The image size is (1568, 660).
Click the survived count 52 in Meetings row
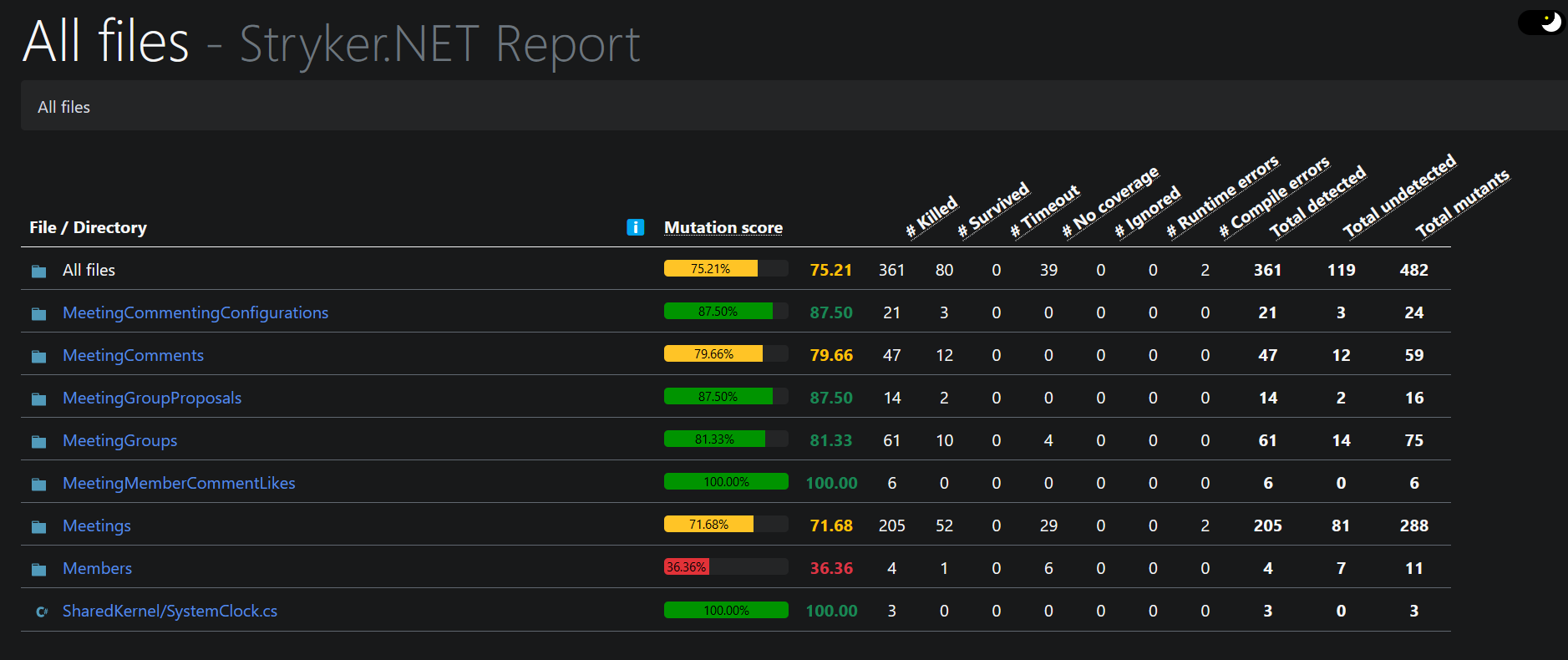click(944, 525)
